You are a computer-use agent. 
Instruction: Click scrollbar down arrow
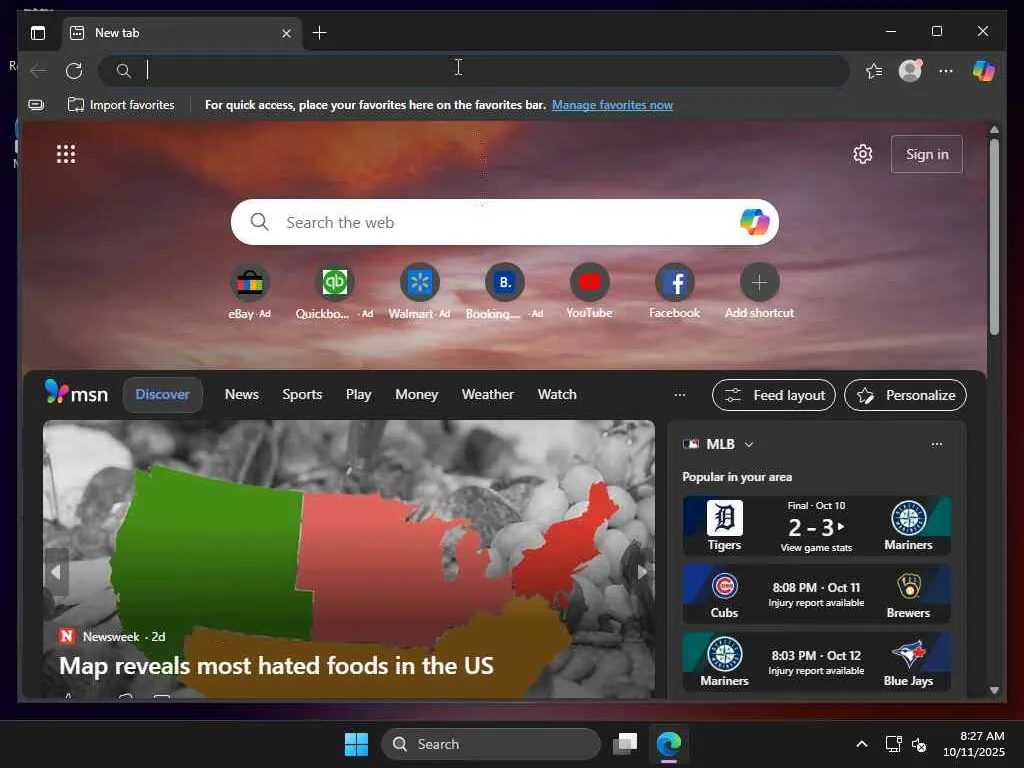click(994, 690)
